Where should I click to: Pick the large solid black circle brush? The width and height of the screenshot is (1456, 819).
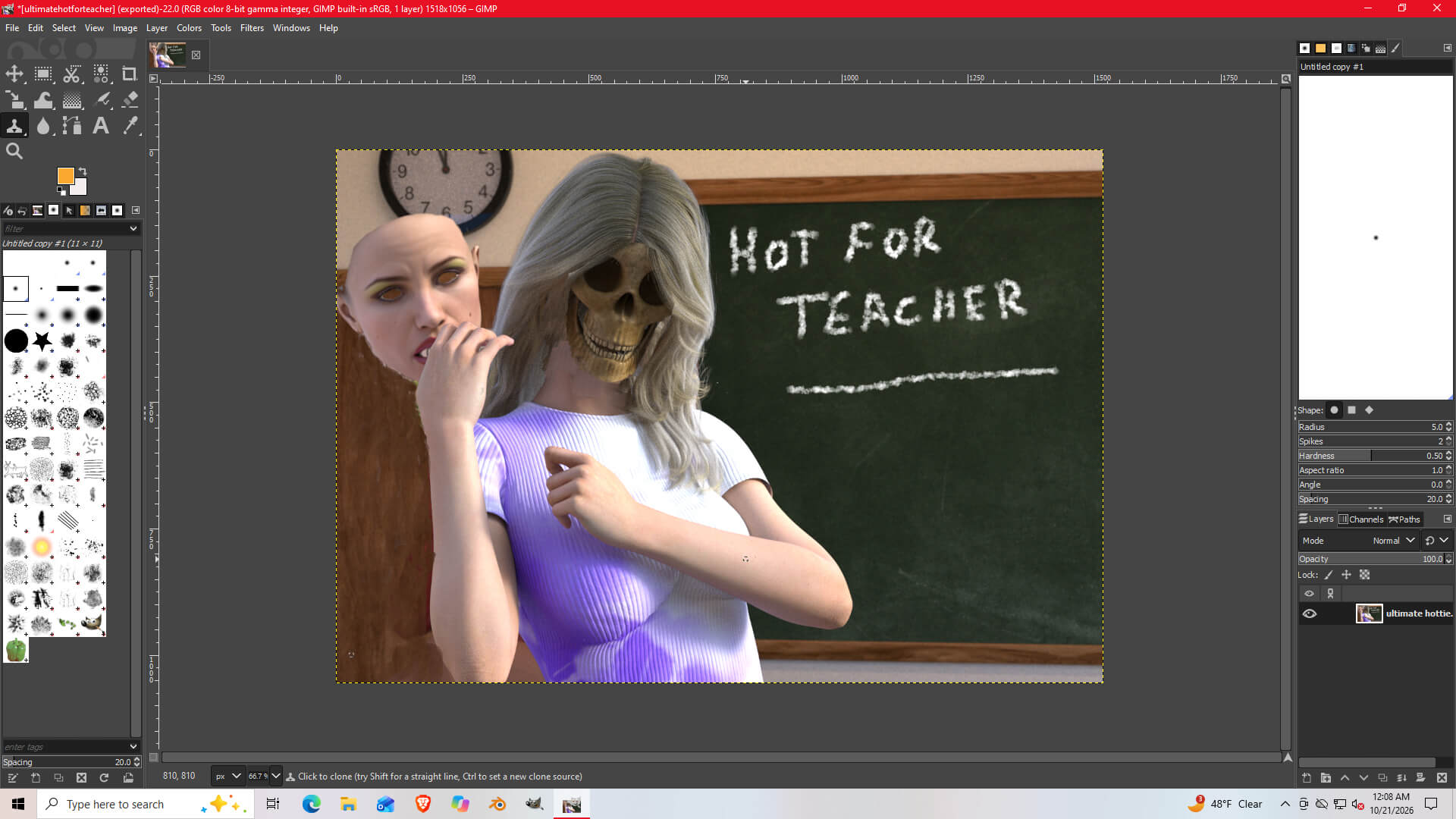16,340
